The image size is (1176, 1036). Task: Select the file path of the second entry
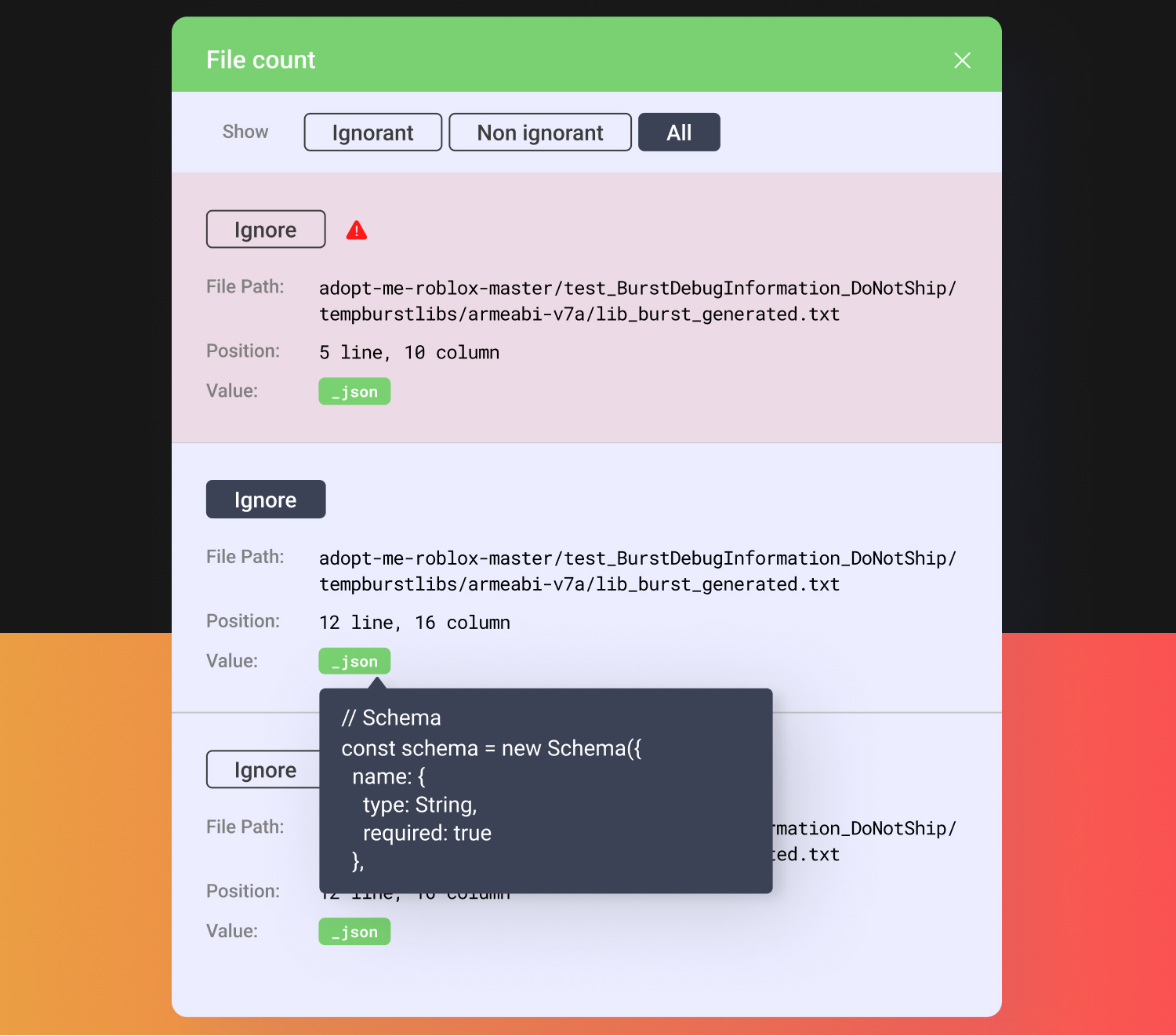pos(637,571)
